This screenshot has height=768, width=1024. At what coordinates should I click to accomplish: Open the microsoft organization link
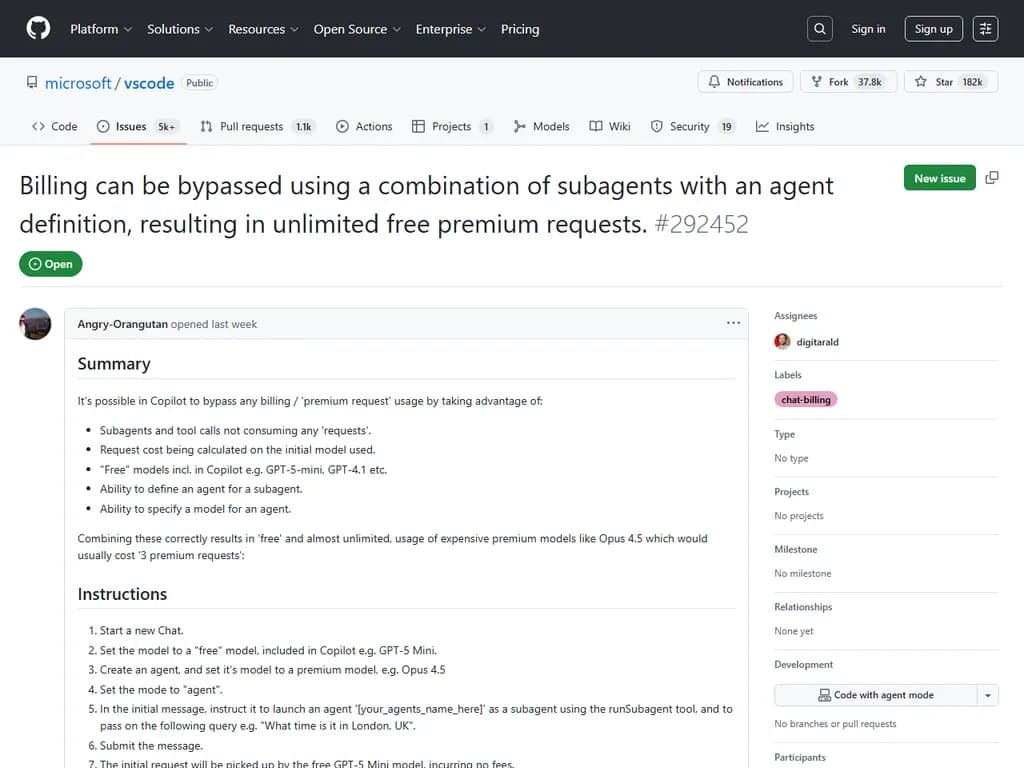coord(78,83)
